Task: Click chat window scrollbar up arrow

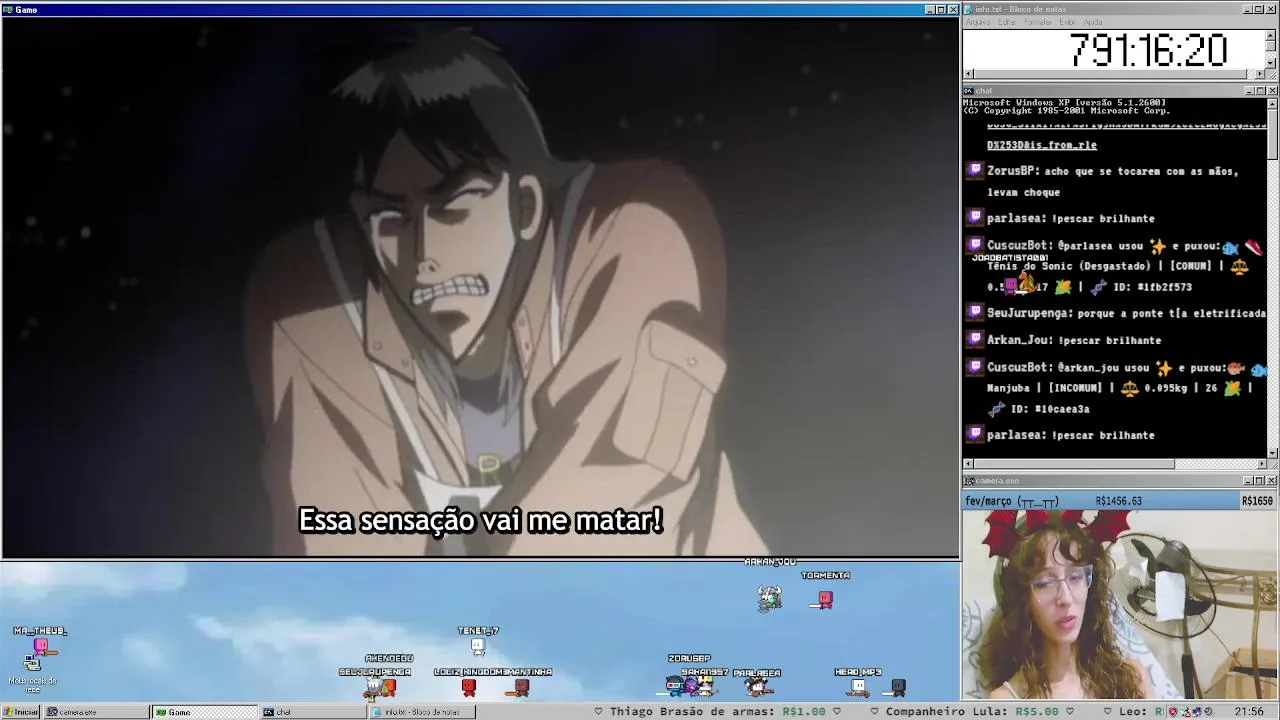Action: 1272,103
